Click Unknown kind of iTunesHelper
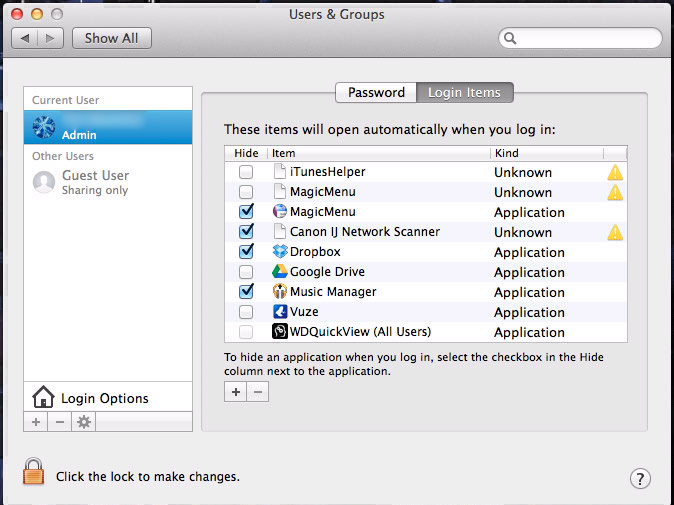The image size is (674, 505). pyautogui.click(x=523, y=172)
